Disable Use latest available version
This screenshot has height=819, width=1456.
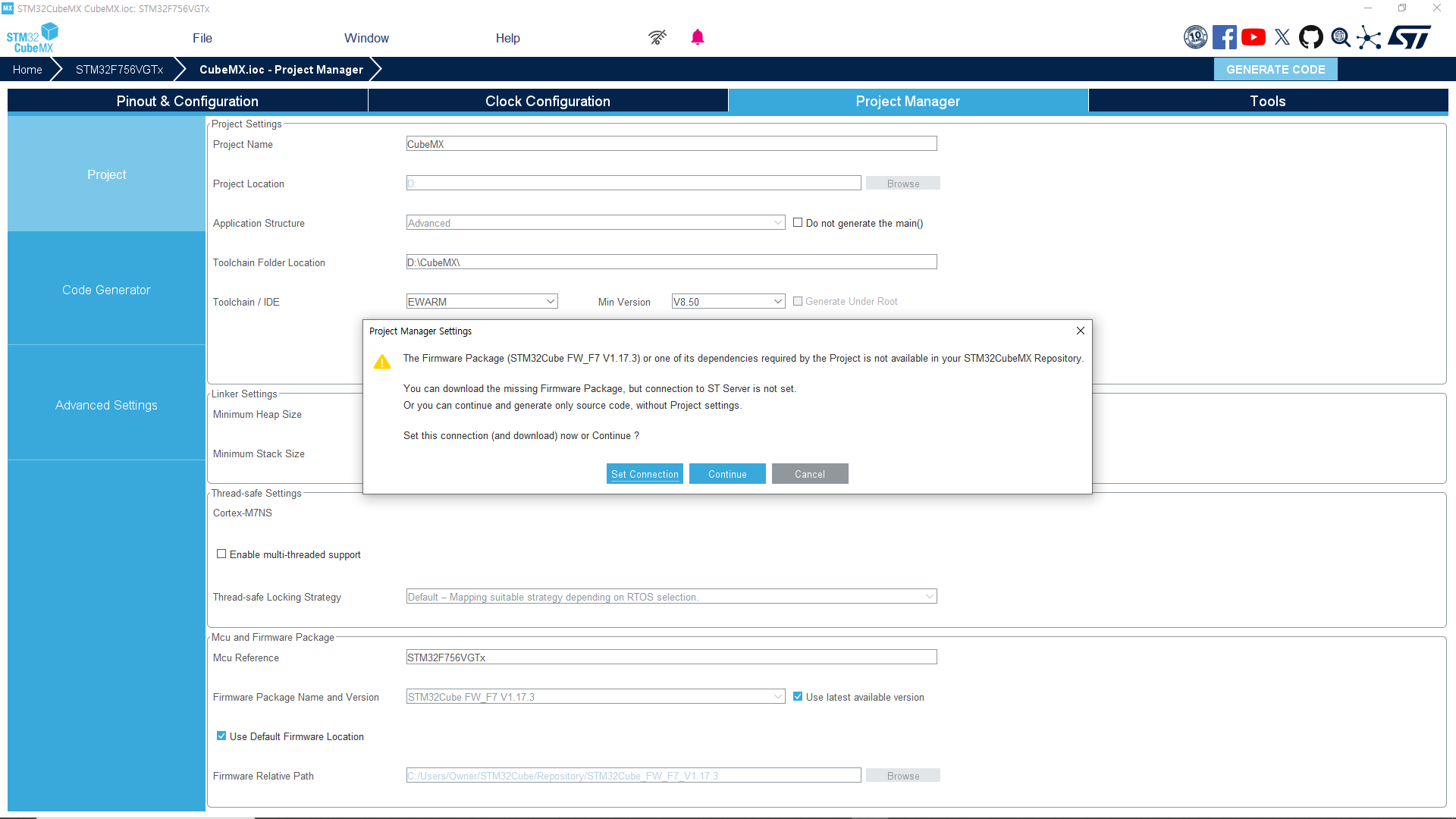point(798,695)
